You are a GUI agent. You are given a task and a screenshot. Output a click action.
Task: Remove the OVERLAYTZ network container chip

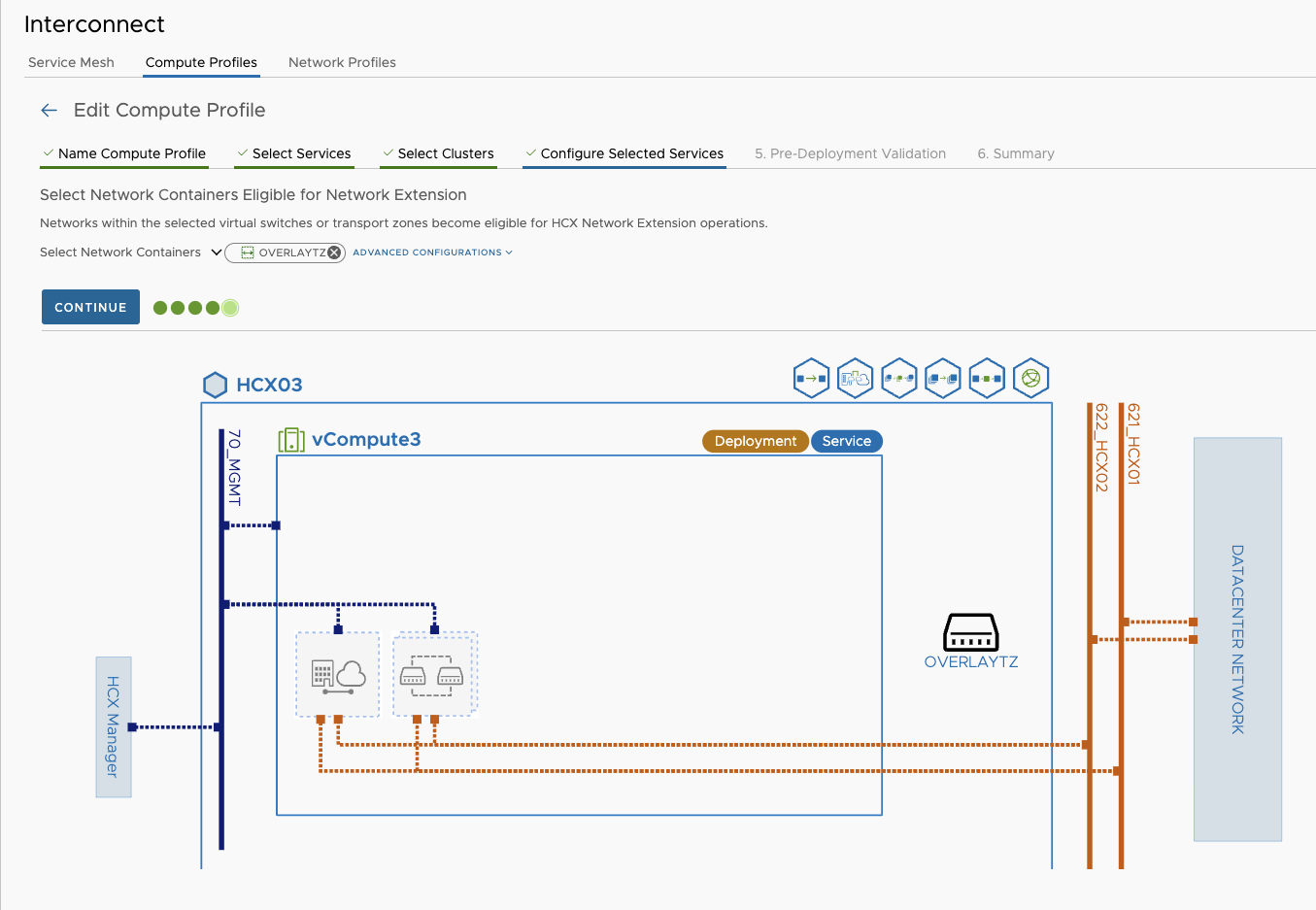pyautogui.click(x=334, y=253)
